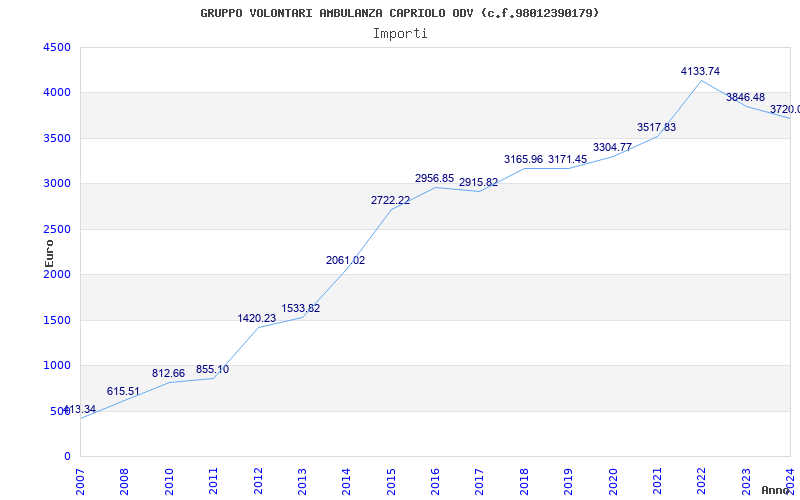This screenshot has height=500, width=800.
Task: Select the 2915.82 data label
Action: pyautogui.click(x=479, y=182)
